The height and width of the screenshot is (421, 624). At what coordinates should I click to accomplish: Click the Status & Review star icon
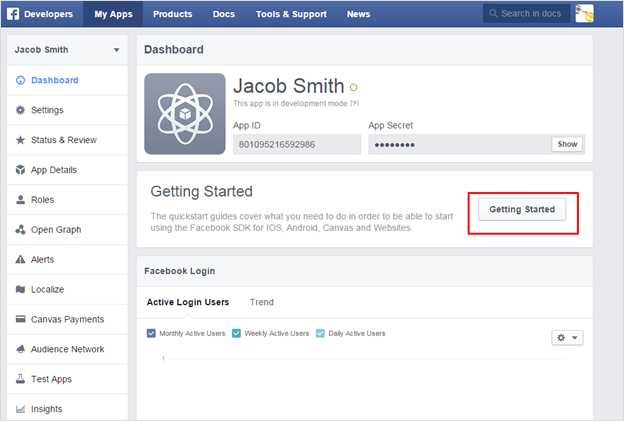(x=20, y=140)
